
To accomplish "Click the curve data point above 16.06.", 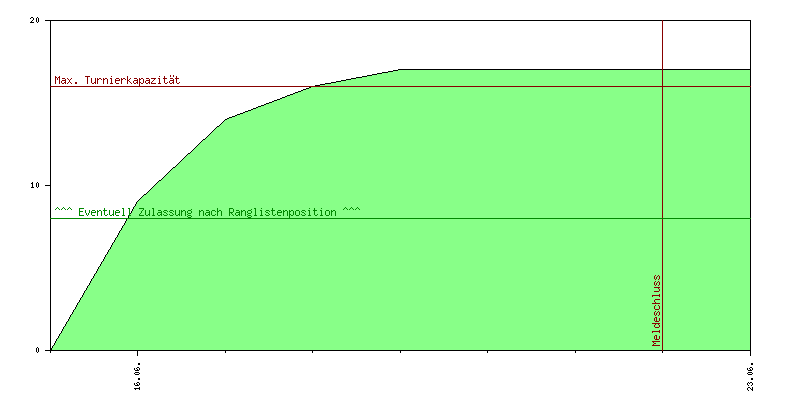I will tap(138, 201).
